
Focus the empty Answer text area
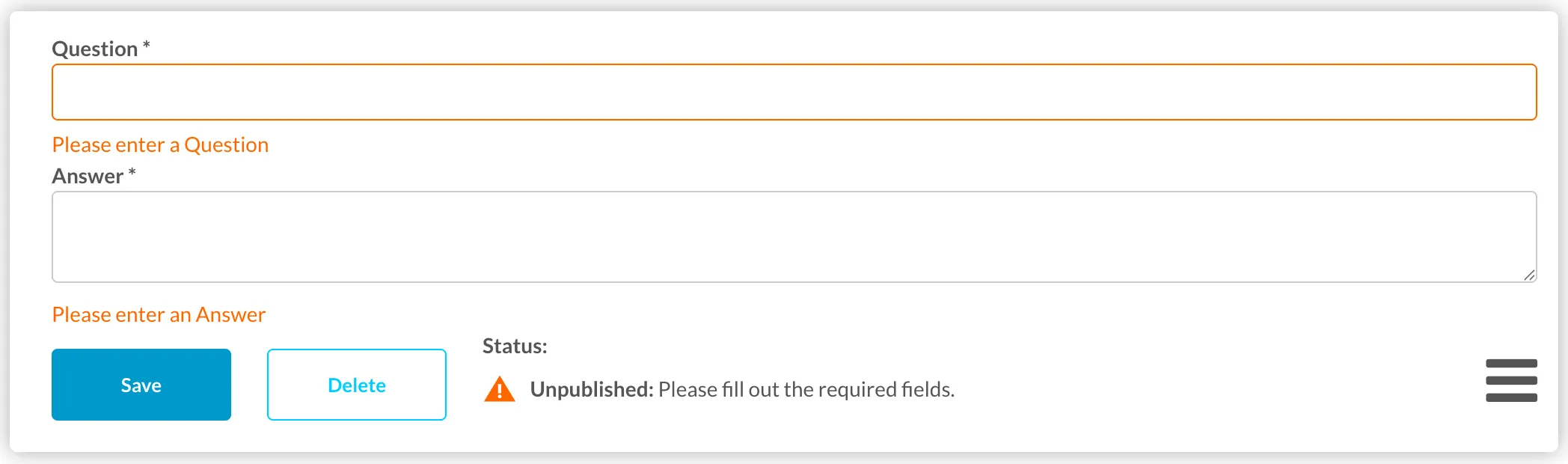794,236
